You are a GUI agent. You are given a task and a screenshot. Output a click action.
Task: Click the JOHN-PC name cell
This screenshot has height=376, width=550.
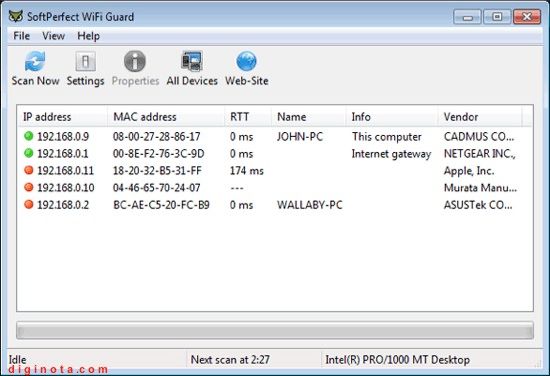click(x=300, y=136)
